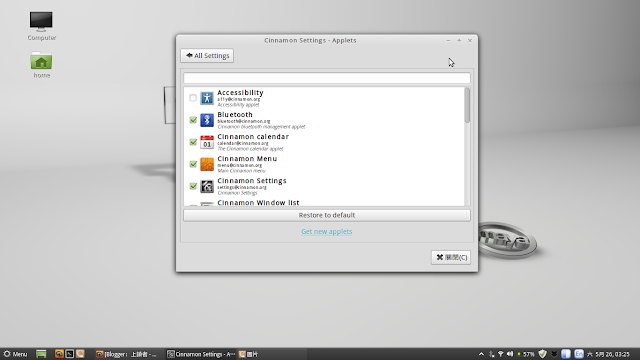640x360 pixels.
Task: Click the close button with X icon
Action: [x=451, y=257]
